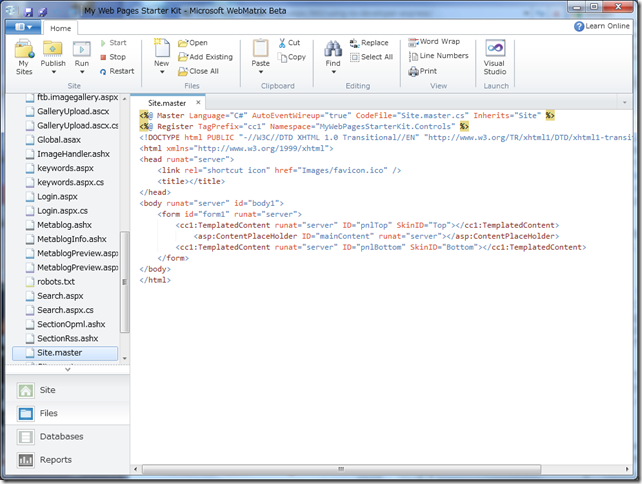
Task: Expand the Publish dropdown arrow
Action: coord(53,72)
